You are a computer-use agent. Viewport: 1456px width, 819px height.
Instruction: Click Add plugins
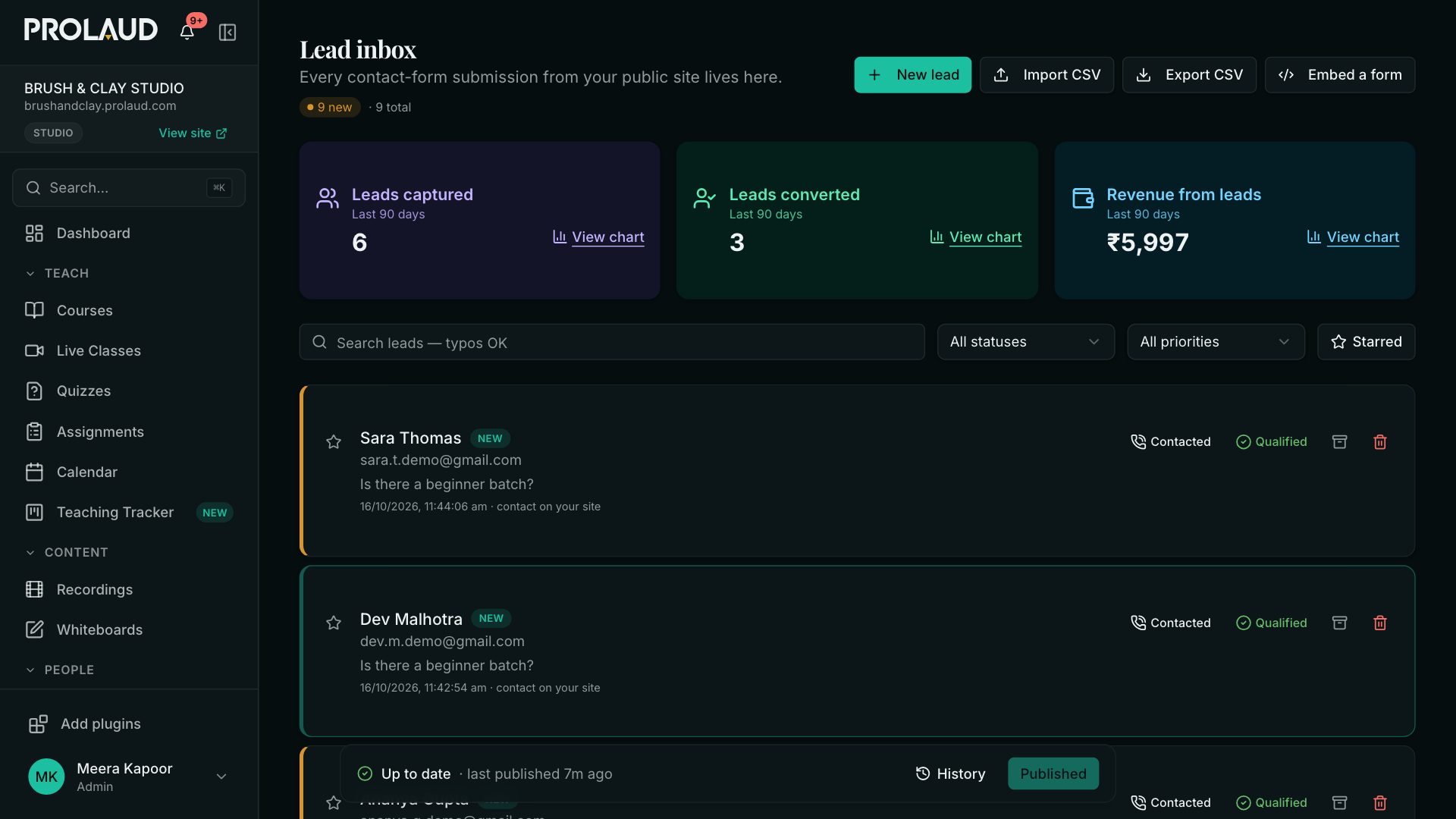pos(84,723)
